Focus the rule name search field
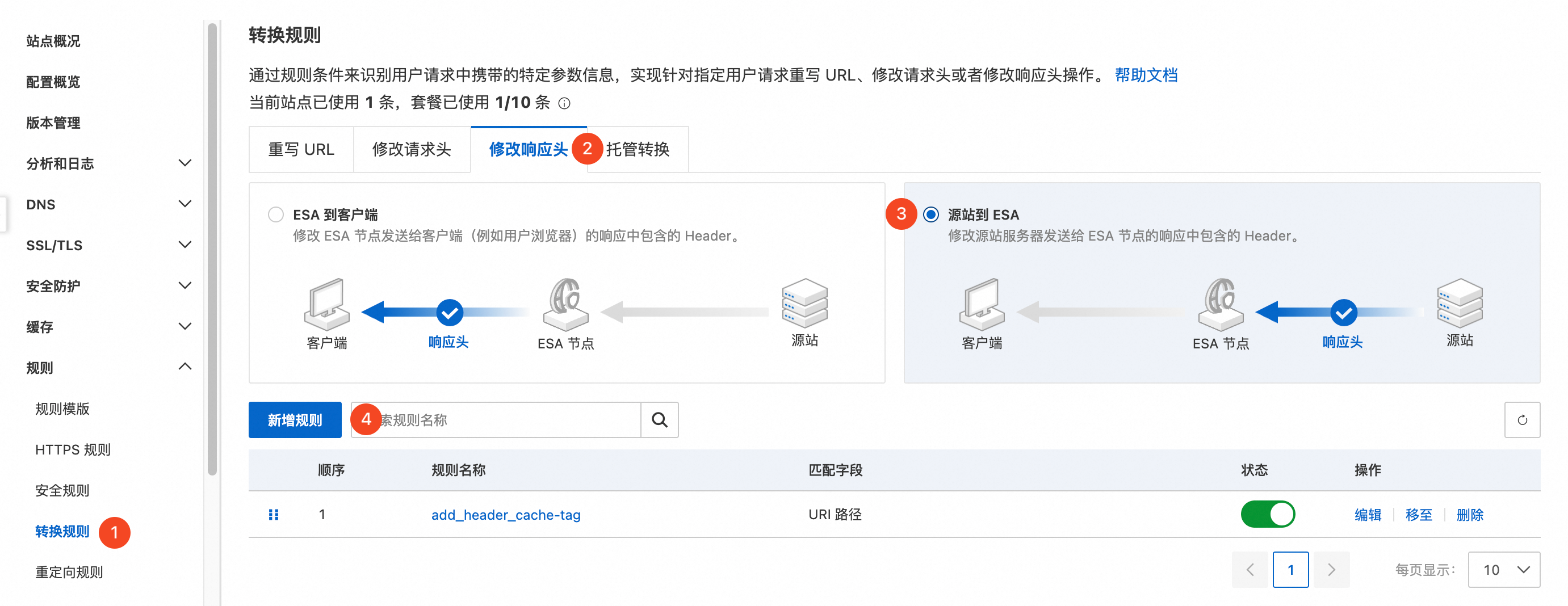The width and height of the screenshot is (1568, 606). [x=496, y=420]
